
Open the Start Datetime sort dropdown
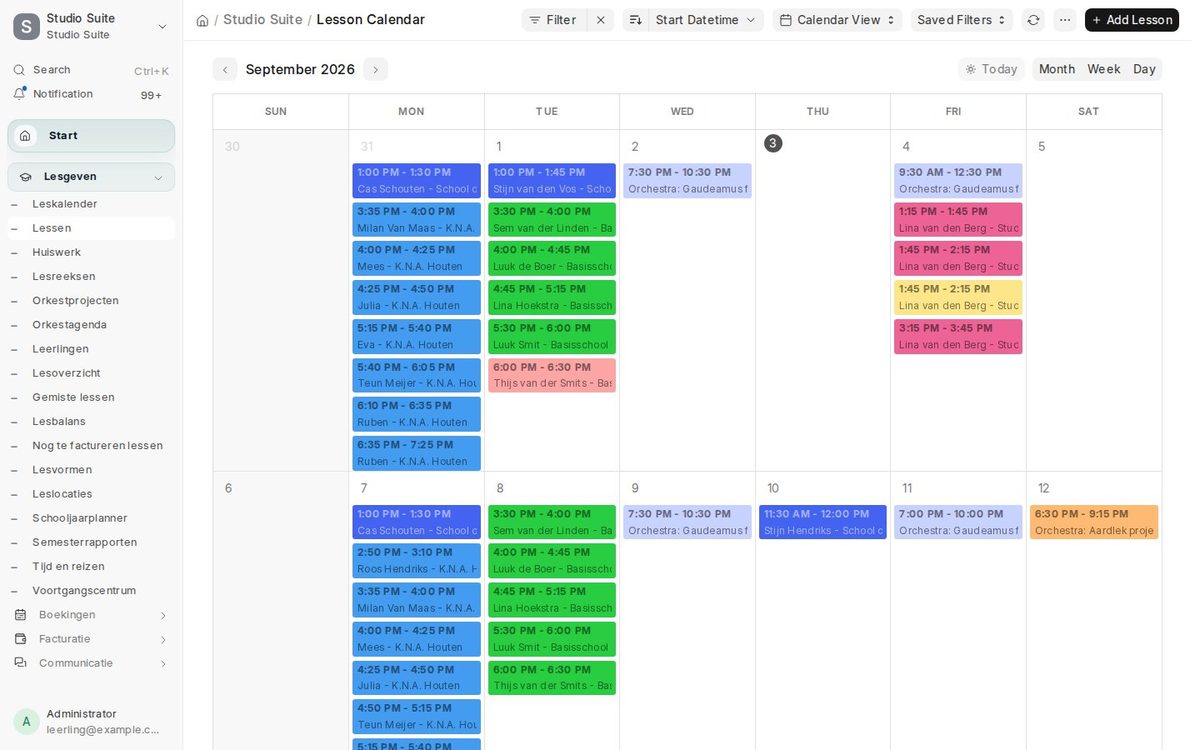(706, 20)
